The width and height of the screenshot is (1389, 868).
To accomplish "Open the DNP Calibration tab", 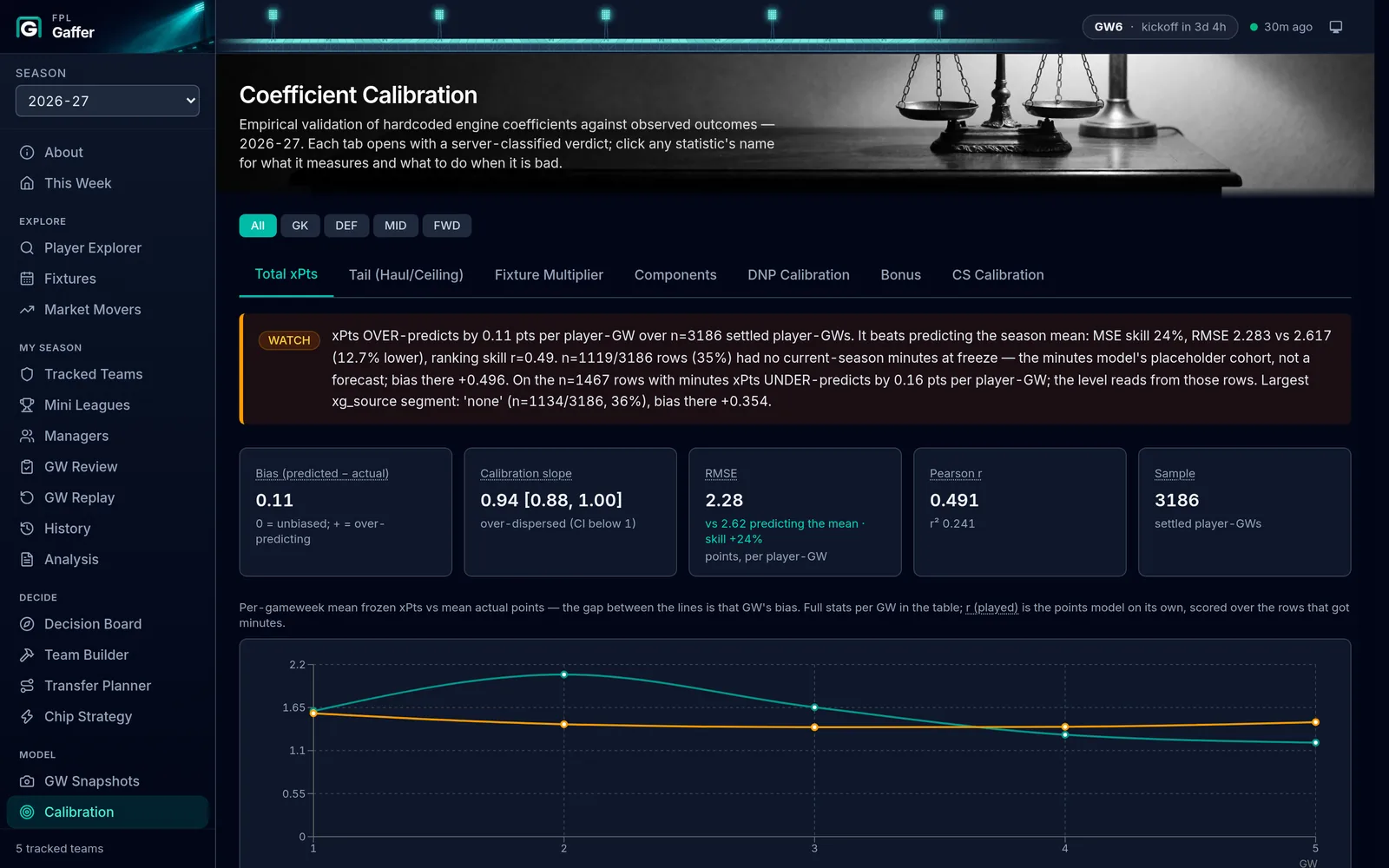I will point(799,275).
